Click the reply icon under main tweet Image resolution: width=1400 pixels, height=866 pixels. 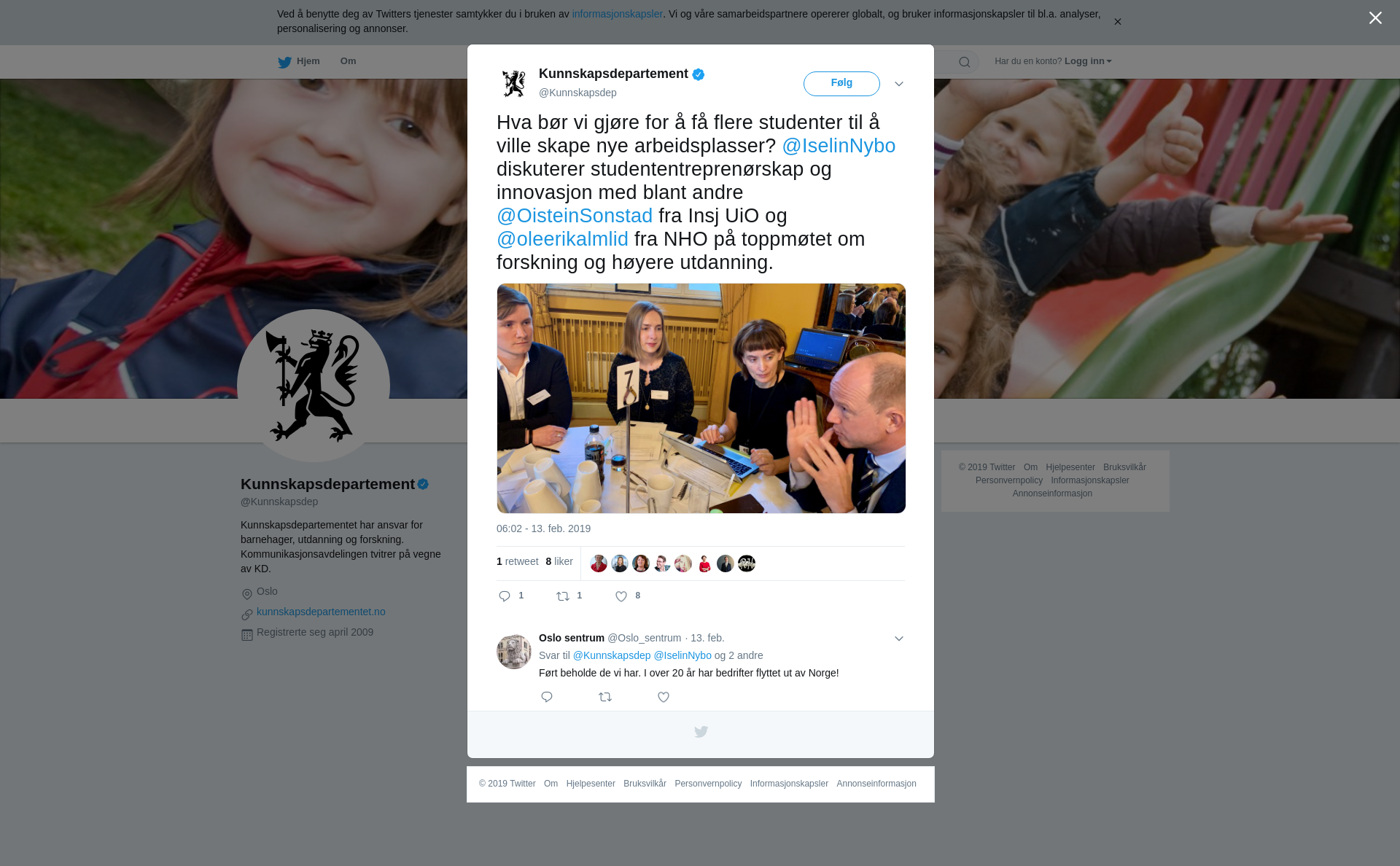pyautogui.click(x=505, y=596)
